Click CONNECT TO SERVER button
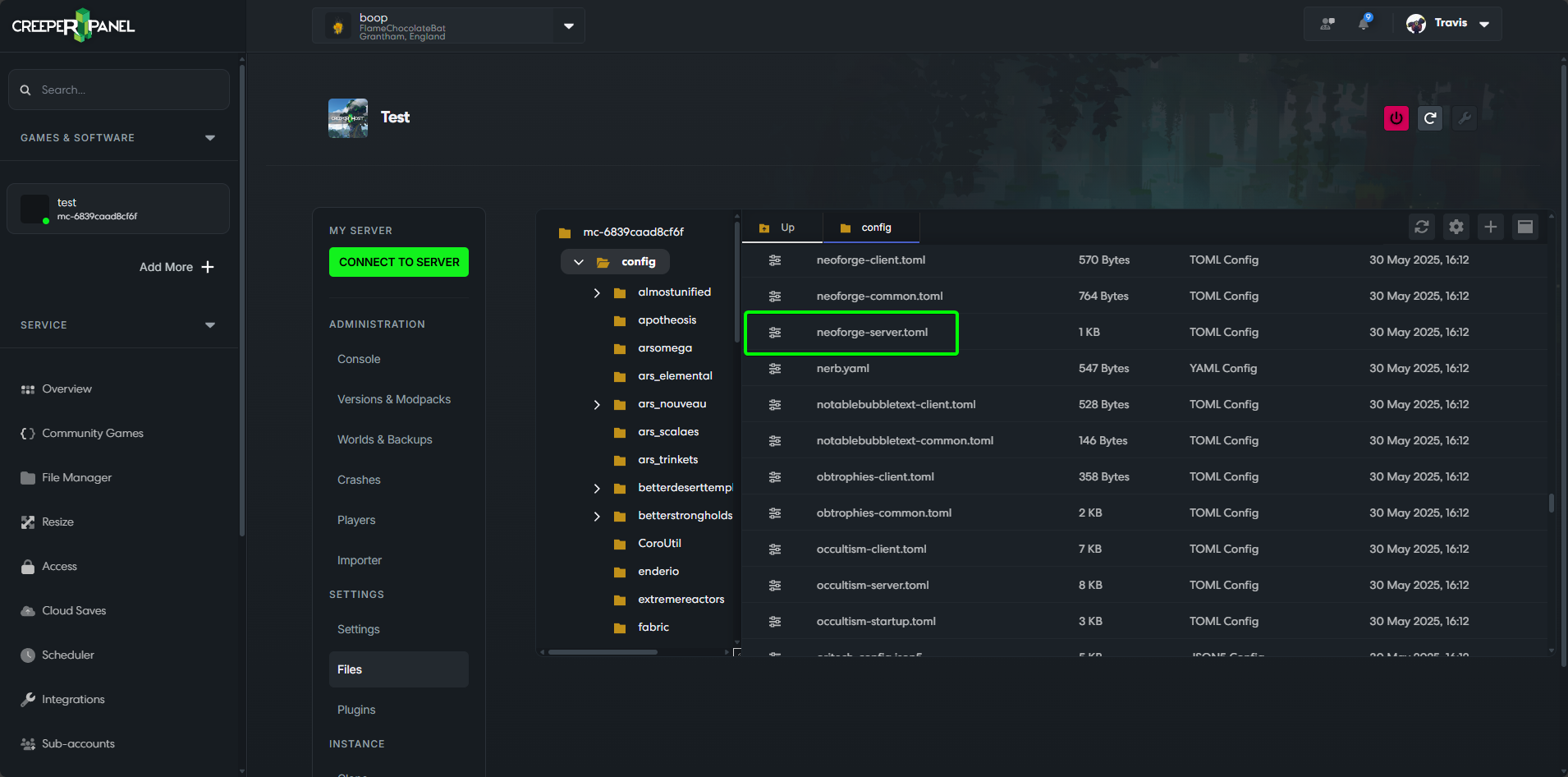The image size is (1568, 777). click(x=398, y=262)
